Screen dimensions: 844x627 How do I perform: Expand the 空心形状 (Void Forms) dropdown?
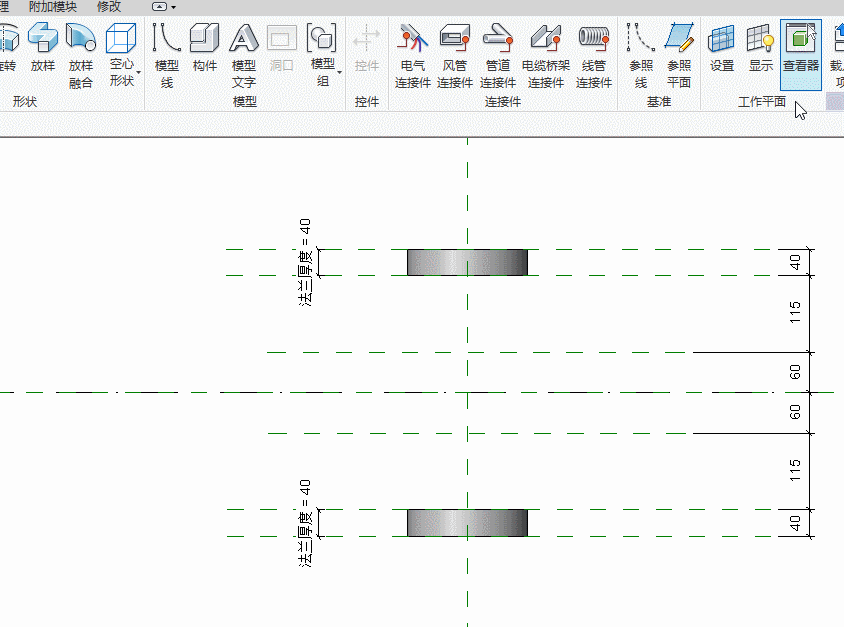123,72
